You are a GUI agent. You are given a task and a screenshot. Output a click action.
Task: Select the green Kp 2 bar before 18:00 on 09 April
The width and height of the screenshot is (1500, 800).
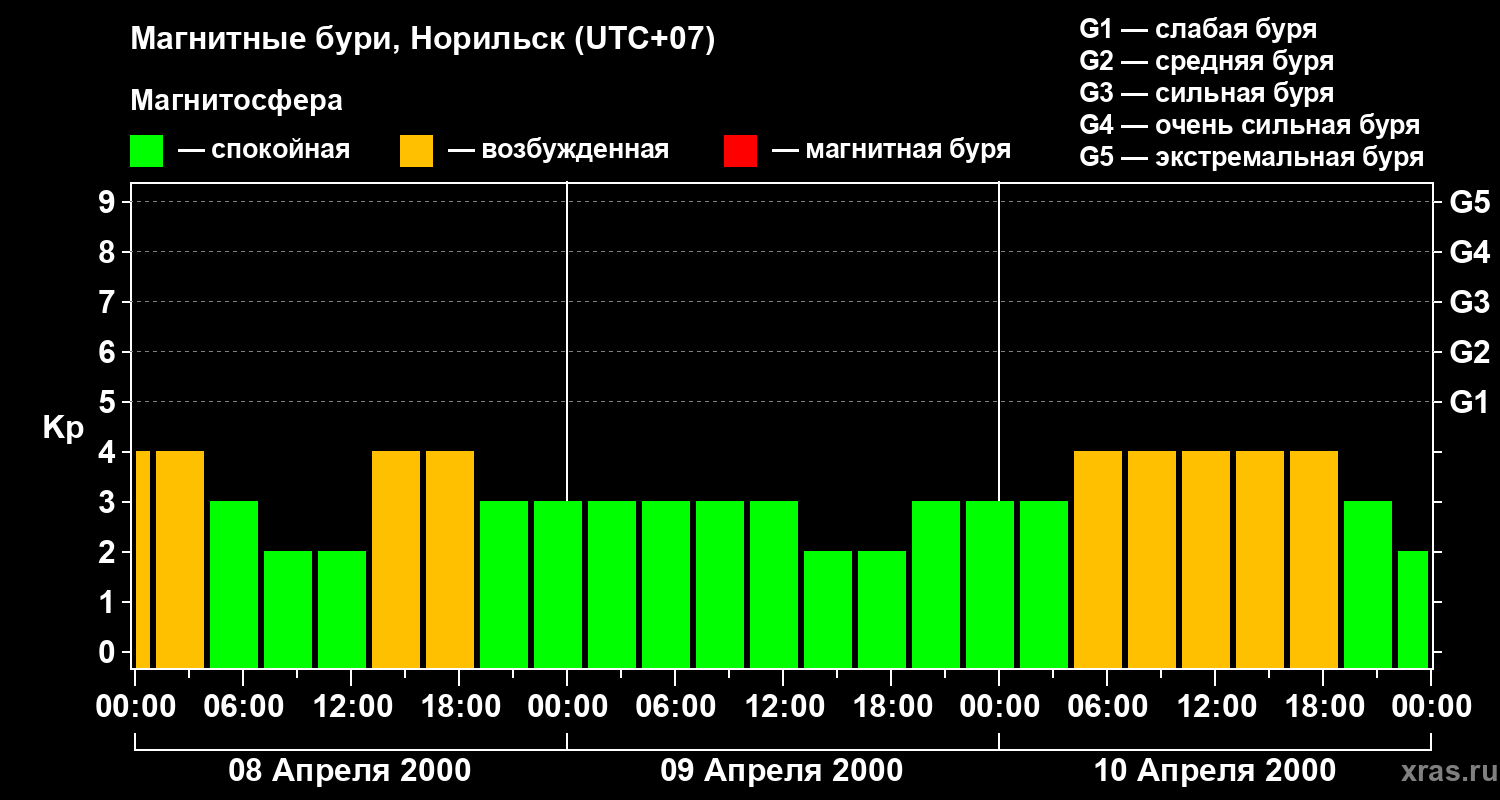click(x=828, y=609)
